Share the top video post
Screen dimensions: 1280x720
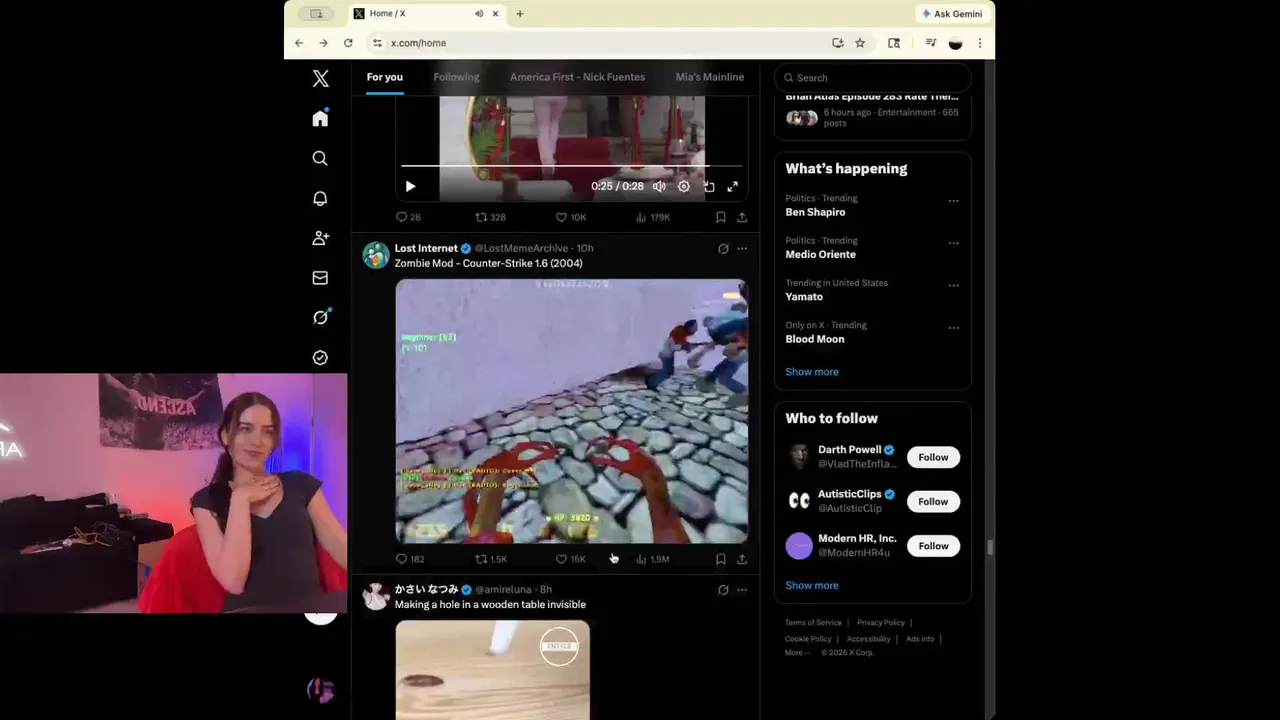tap(742, 217)
